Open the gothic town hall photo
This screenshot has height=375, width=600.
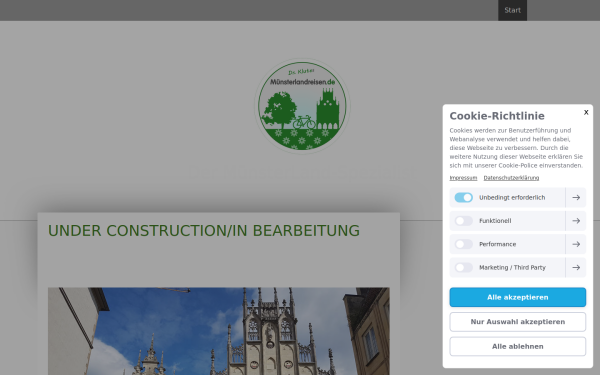coord(219,331)
